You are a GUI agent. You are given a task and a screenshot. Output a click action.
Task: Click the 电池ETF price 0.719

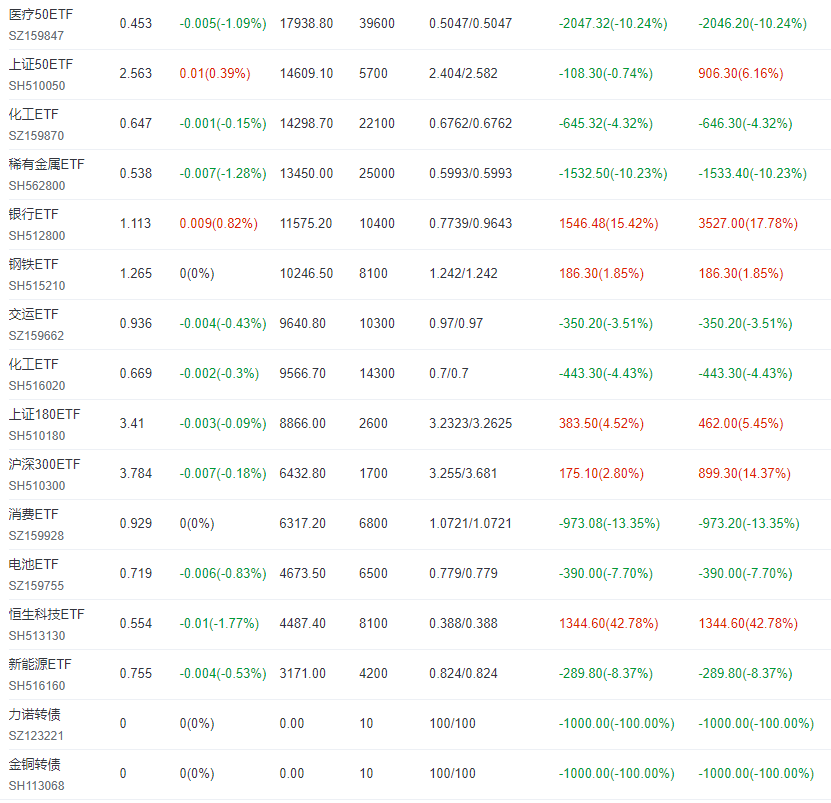click(x=136, y=573)
